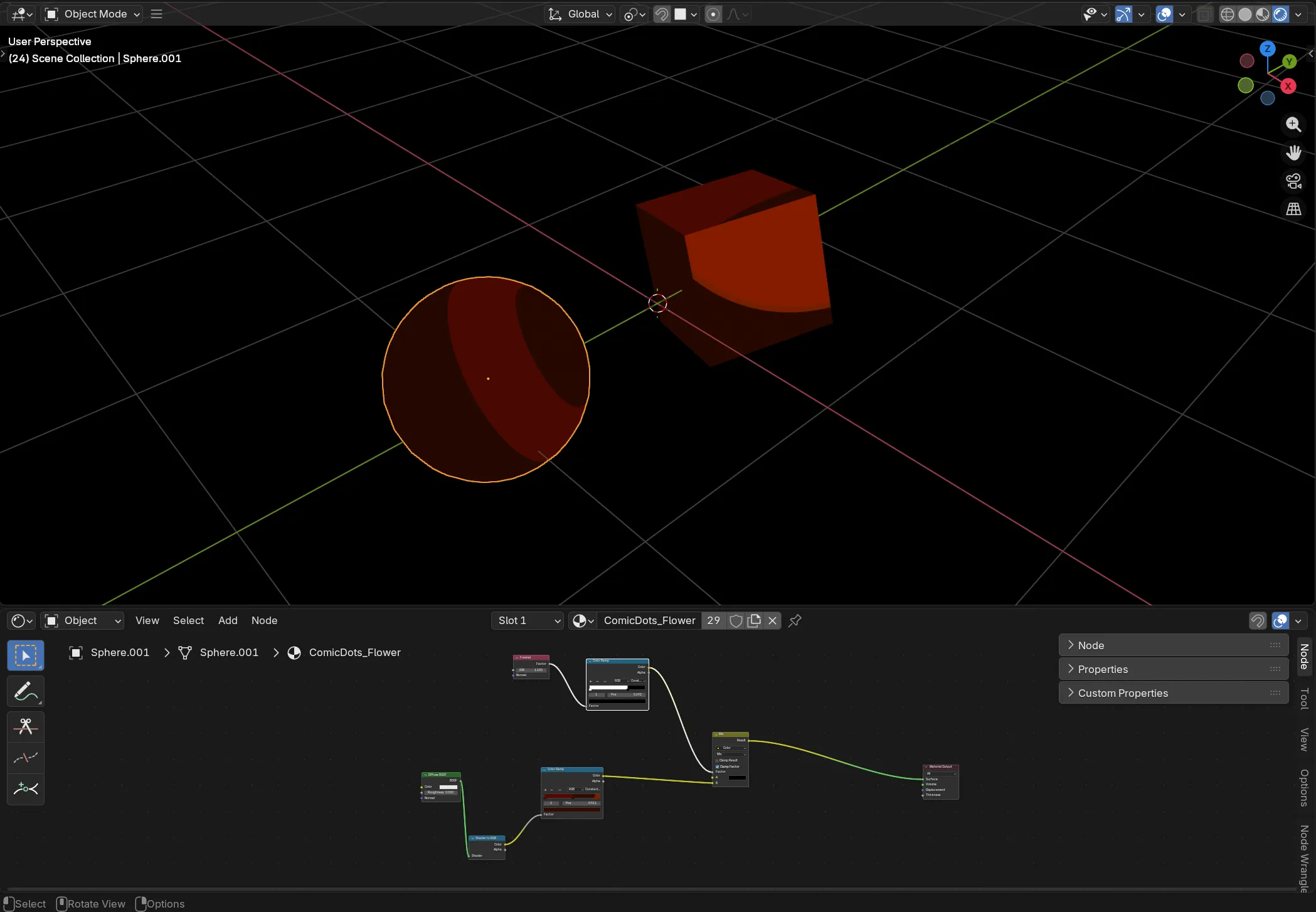Screen dimensions: 1316x912
Task: Expand the Custom Properties panel
Action: tap(1123, 693)
